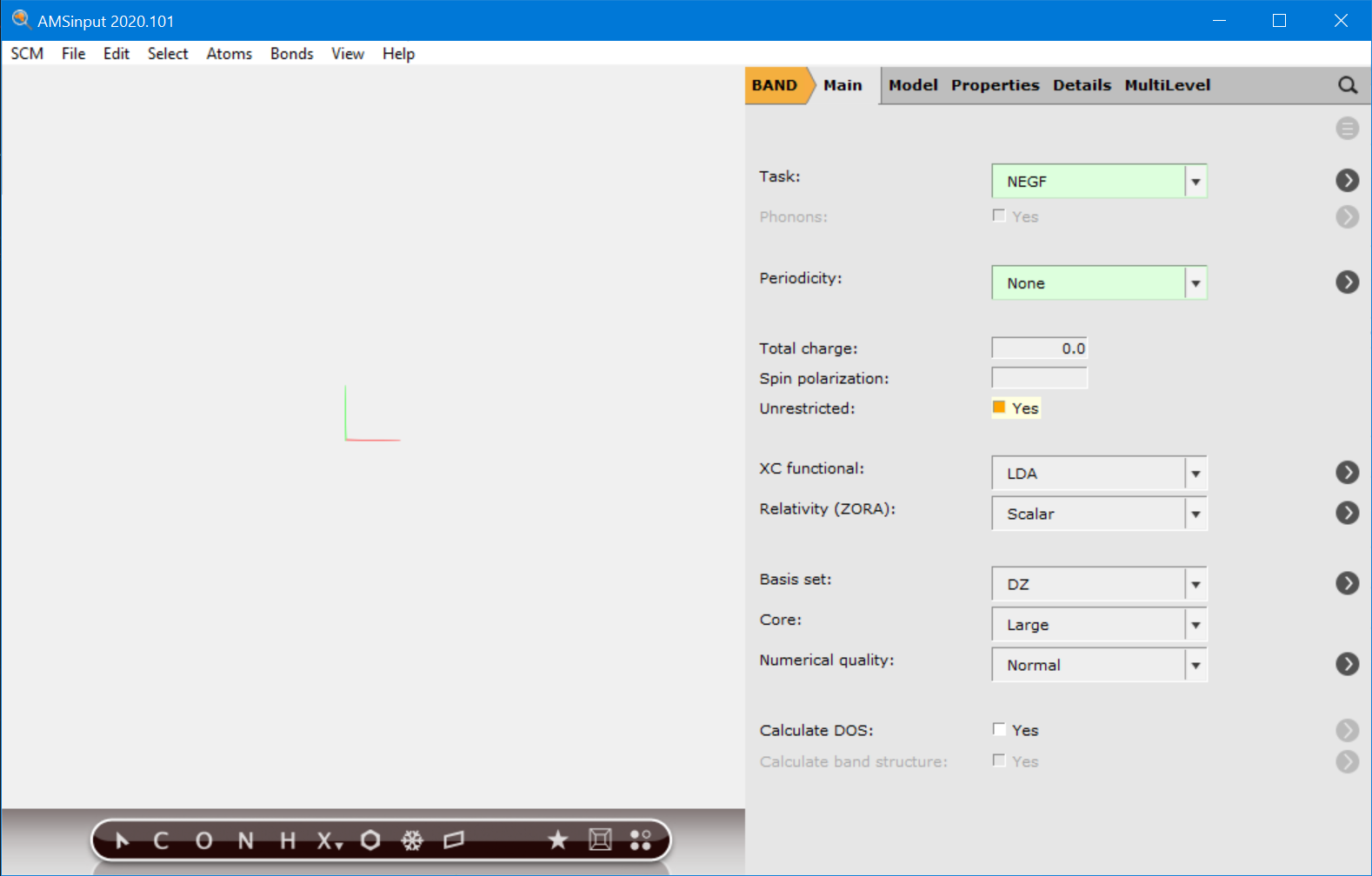The height and width of the screenshot is (876, 1372).
Task: Switch to the Details tab
Action: pos(1082,85)
